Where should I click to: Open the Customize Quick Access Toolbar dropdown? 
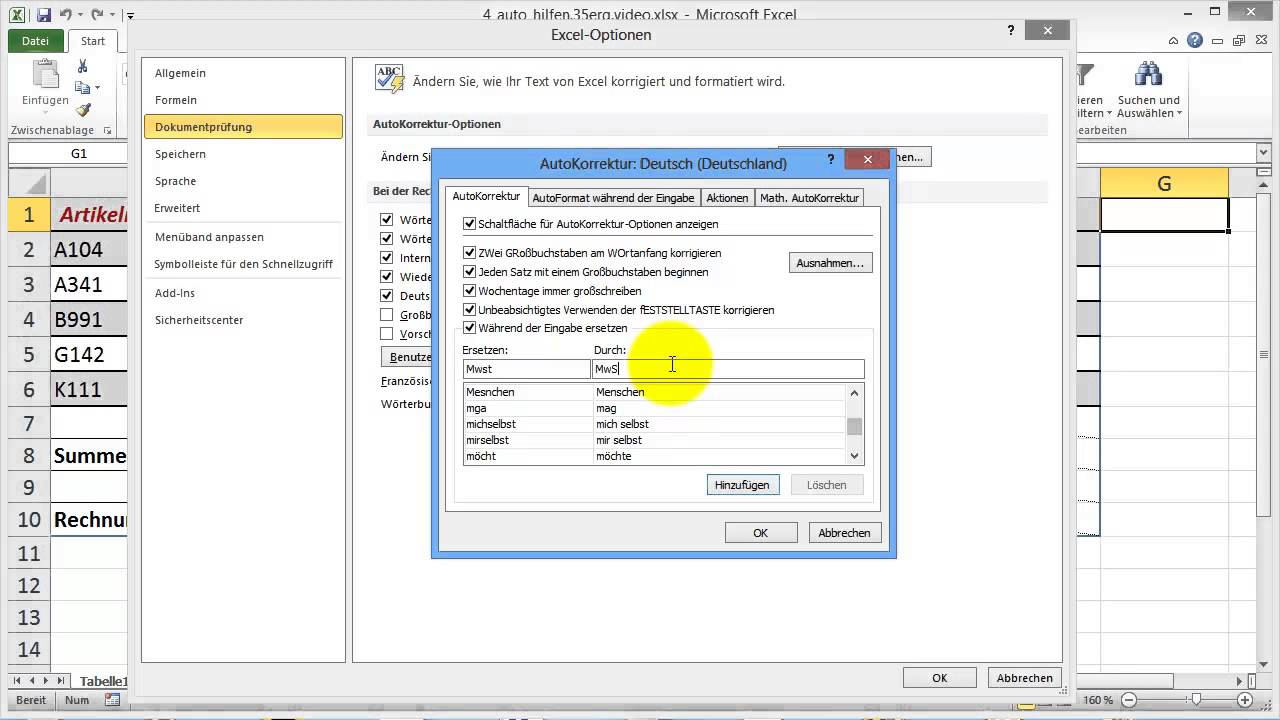[130, 16]
